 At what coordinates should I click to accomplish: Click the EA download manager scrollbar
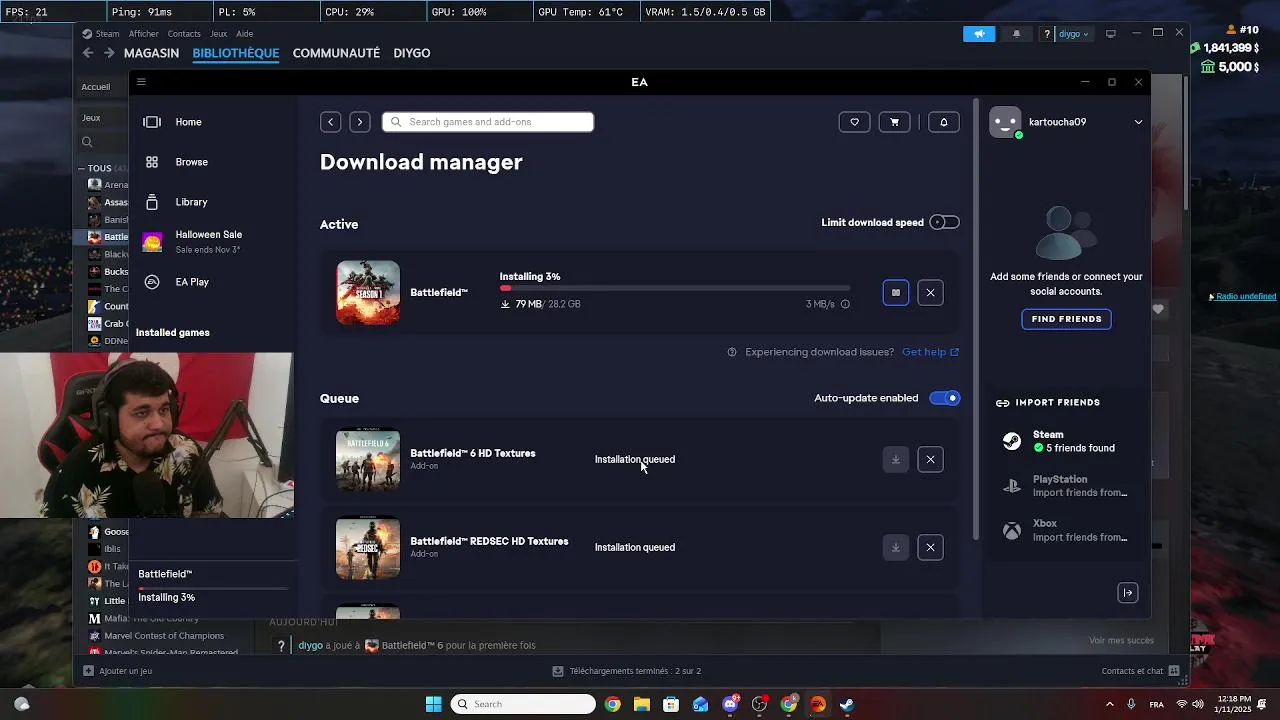point(976,320)
